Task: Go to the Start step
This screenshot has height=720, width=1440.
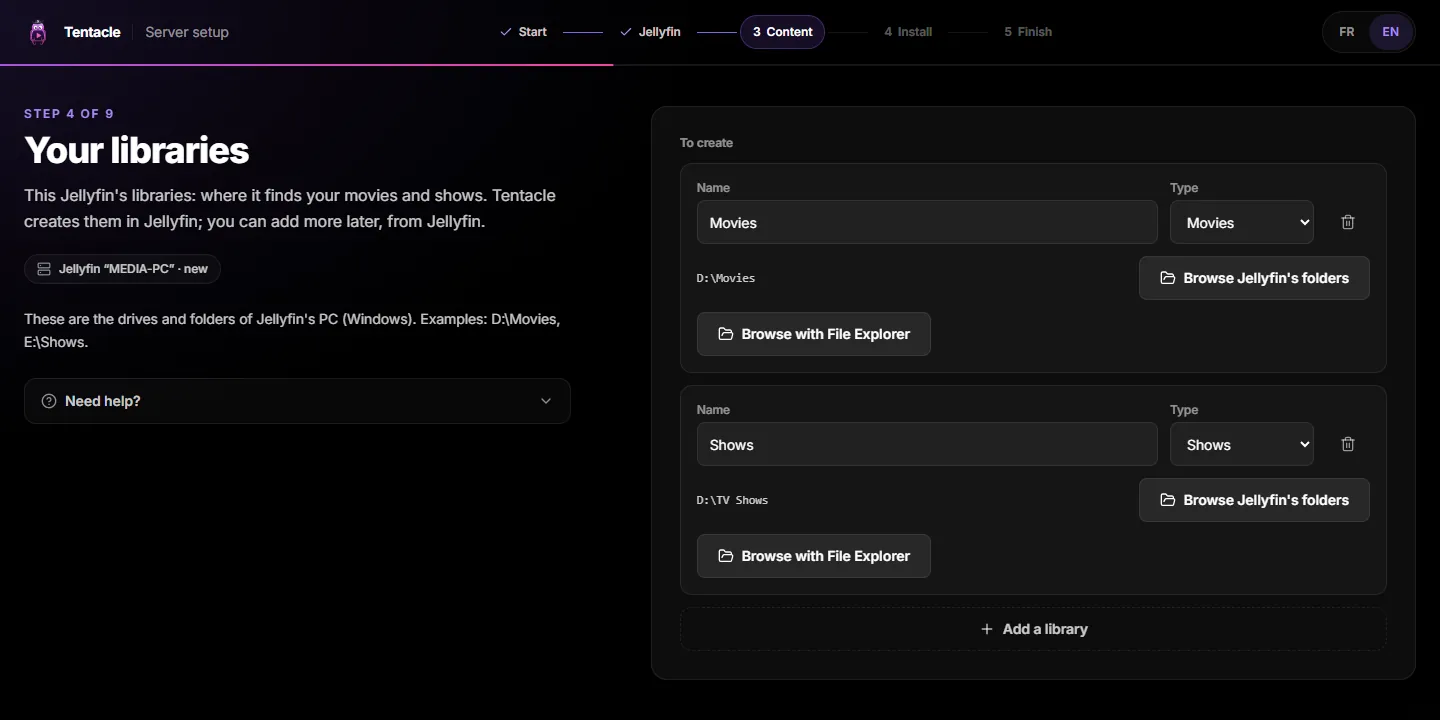Action: 523,32
